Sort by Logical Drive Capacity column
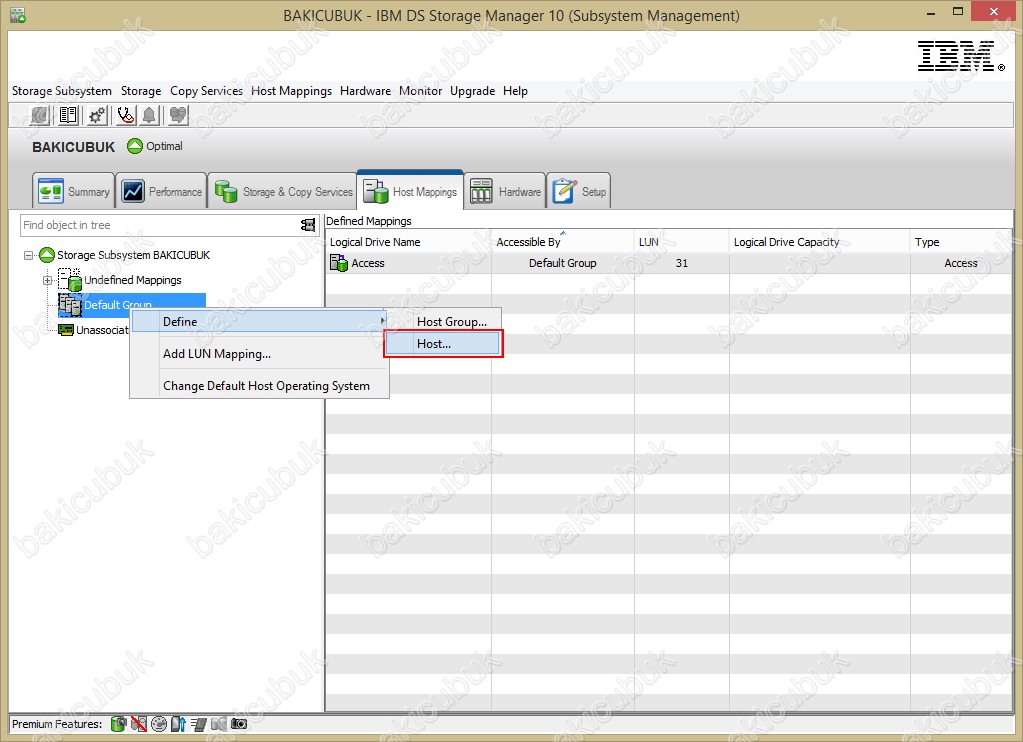Image resolution: width=1023 pixels, height=742 pixels. 819,242
